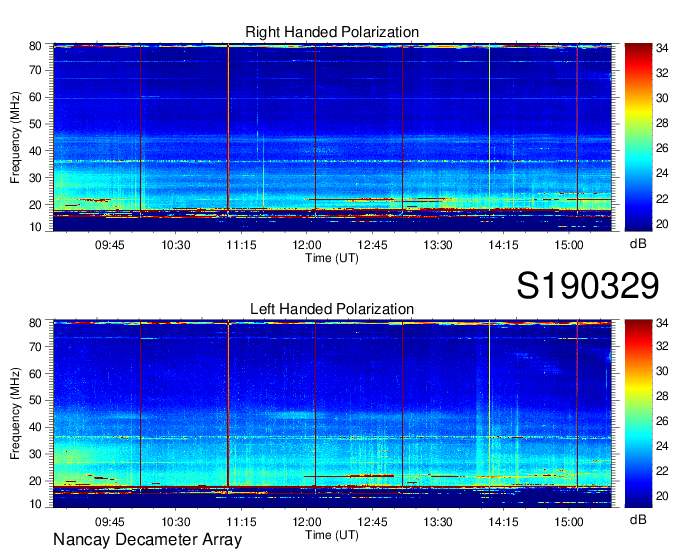Viewport: 680px width, 552px height.
Task: Click the 12:45 tick label on the upper plot
Action: click(x=373, y=245)
